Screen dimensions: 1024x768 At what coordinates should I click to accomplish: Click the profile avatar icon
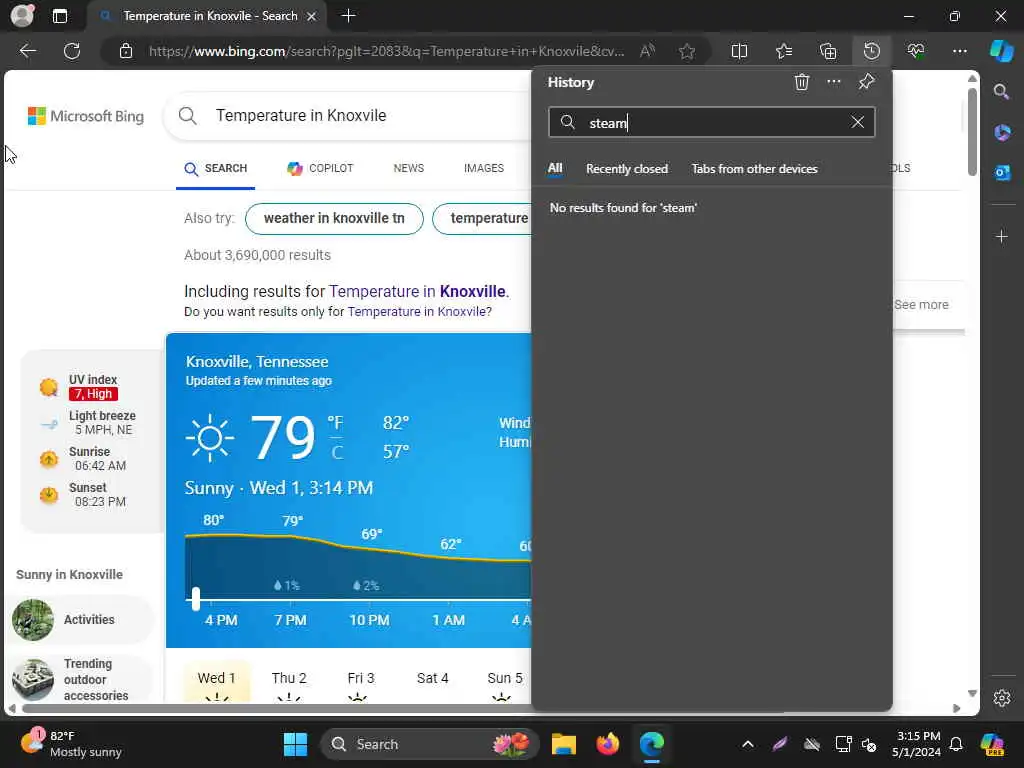coord(22,16)
